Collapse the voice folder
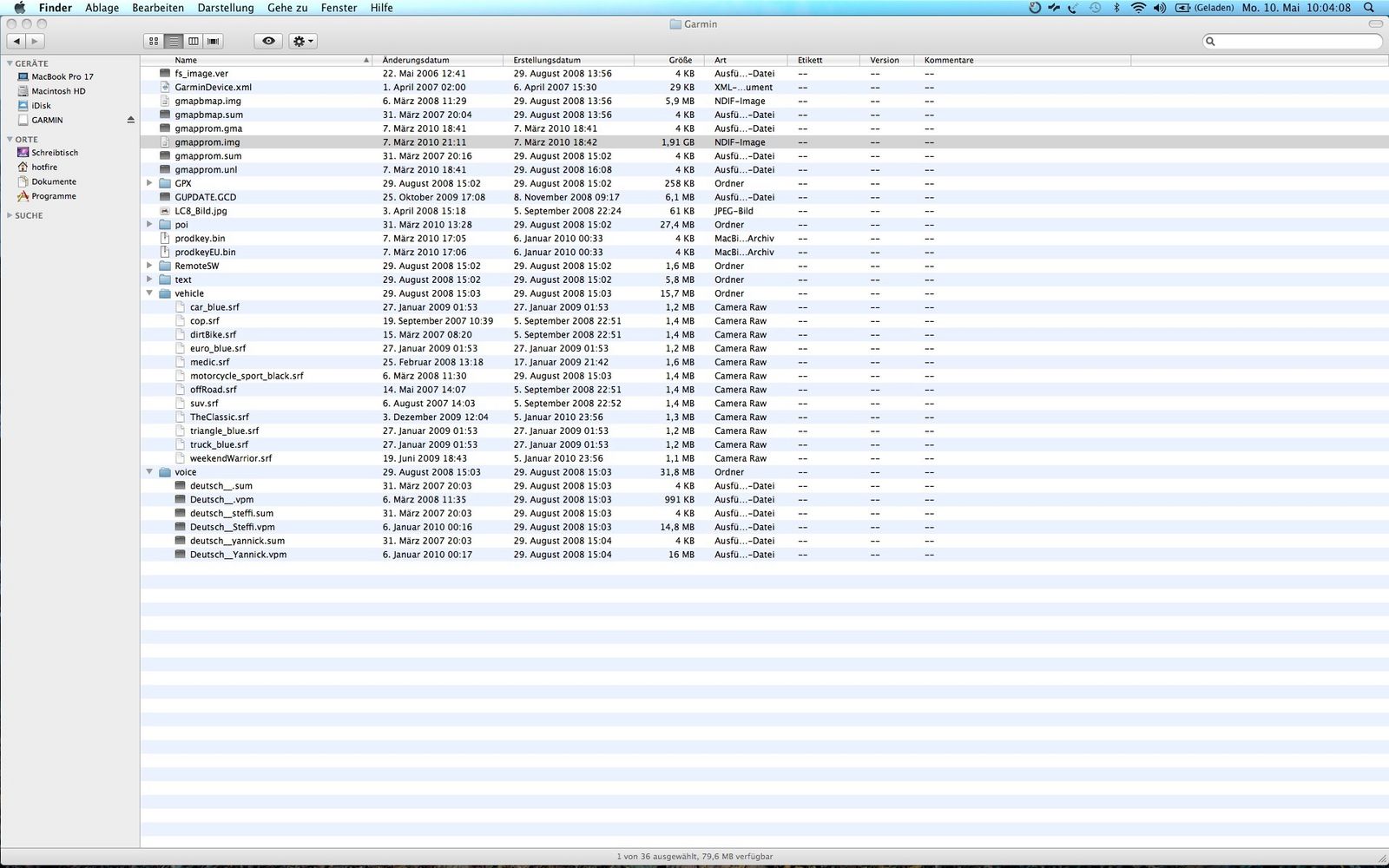This screenshot has width=1389, height=868. pyautogui.click(x=149, y=472)
